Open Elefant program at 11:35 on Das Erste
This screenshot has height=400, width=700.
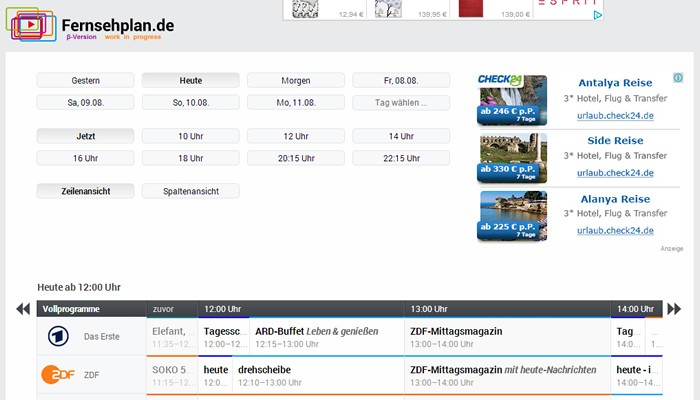(x=172, y=337)
